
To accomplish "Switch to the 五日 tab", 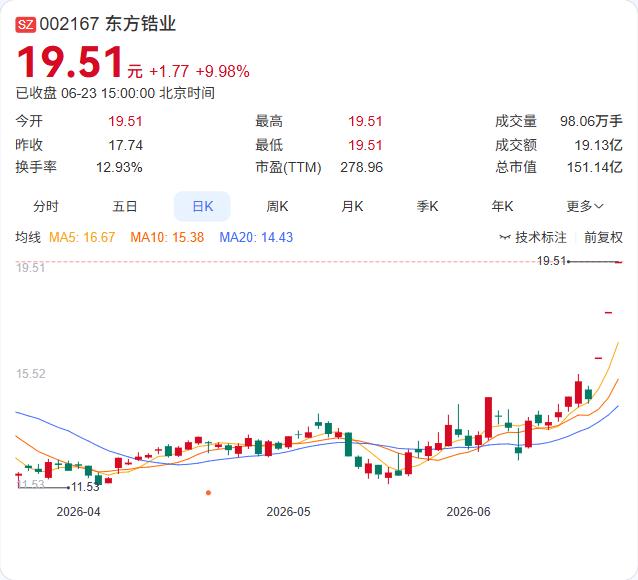I will (125, 206).
